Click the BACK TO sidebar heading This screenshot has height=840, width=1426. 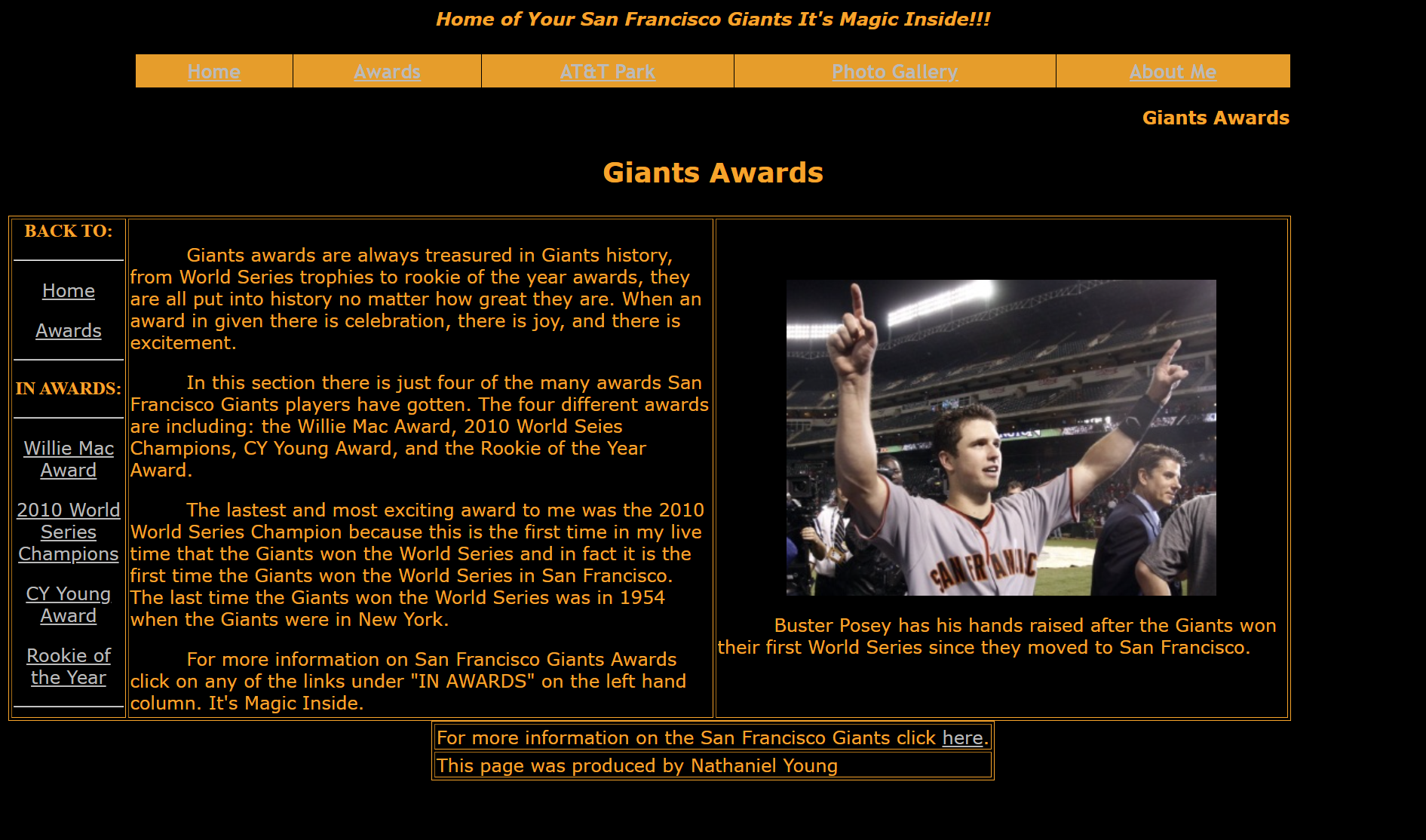(x=68, y=231)
